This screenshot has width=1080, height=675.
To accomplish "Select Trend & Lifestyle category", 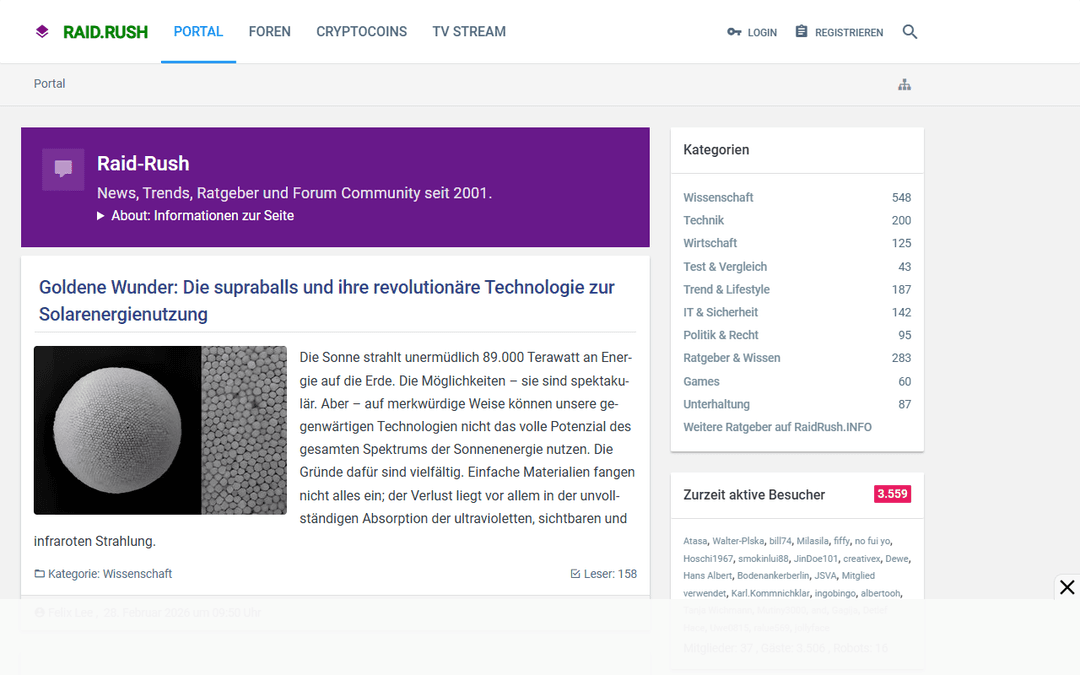I will point(726,289).
